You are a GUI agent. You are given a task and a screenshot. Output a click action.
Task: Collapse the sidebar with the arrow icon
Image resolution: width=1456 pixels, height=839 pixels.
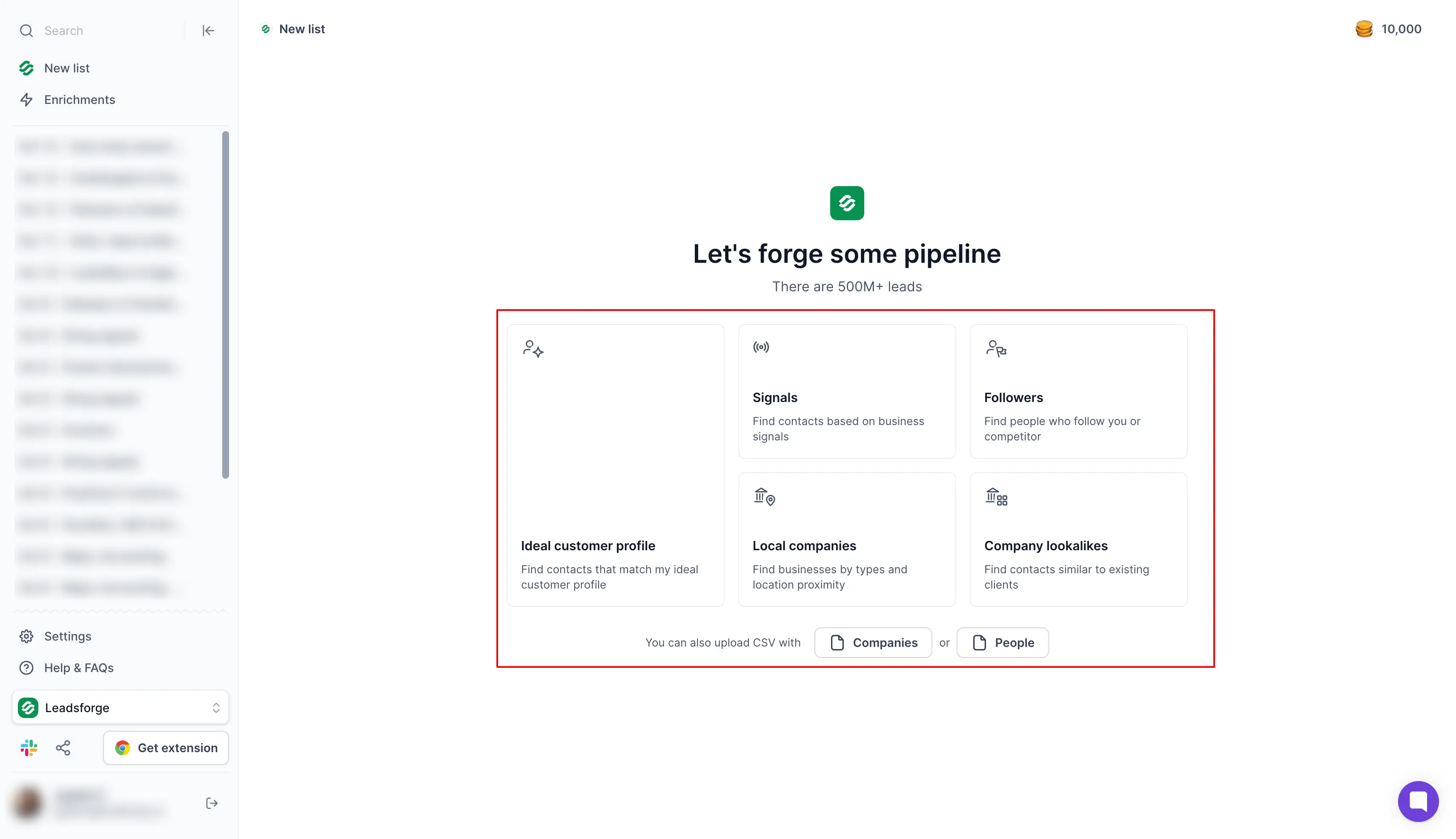click(208, 31)
